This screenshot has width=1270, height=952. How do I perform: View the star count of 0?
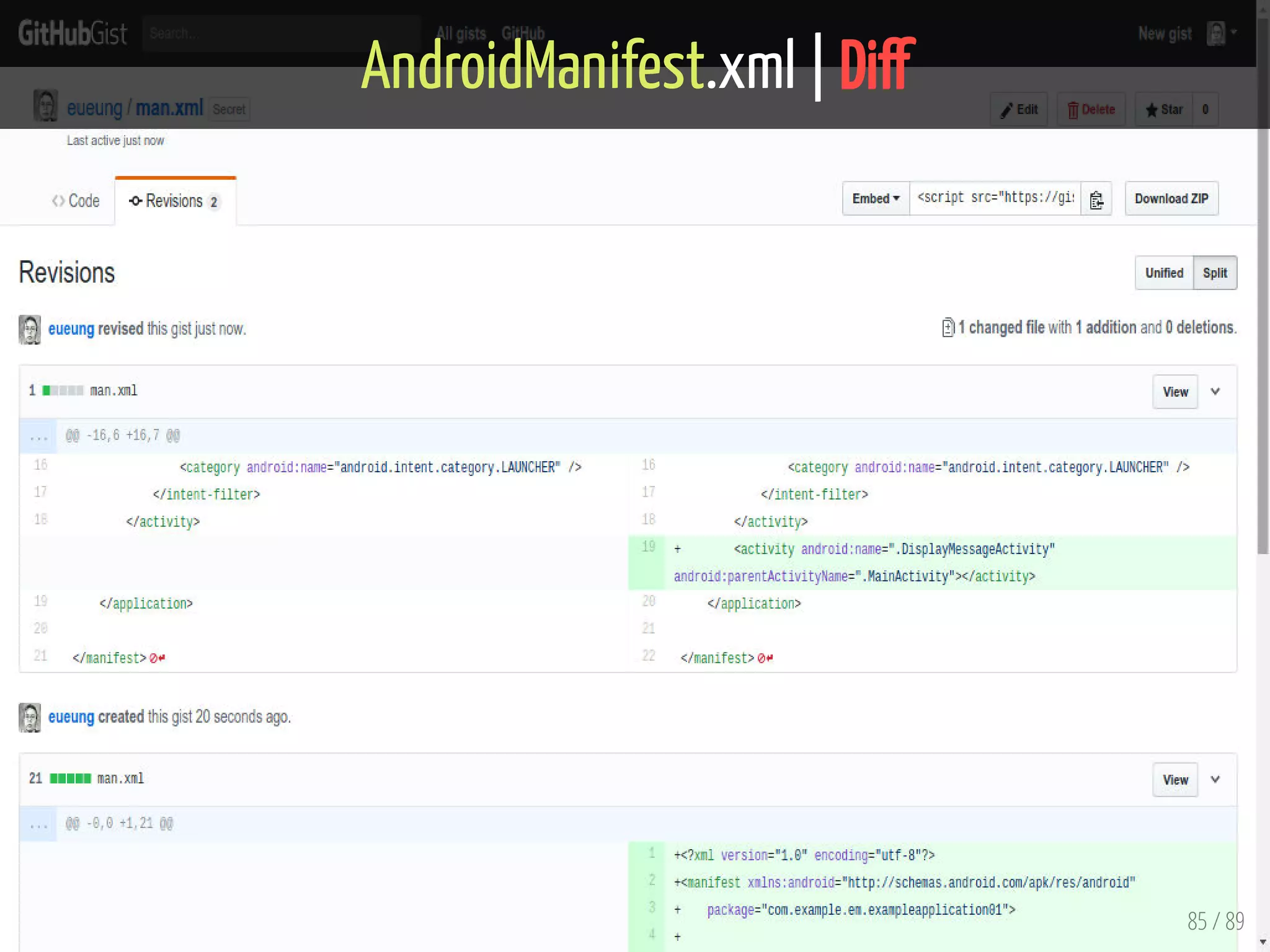coord(1206,110)
